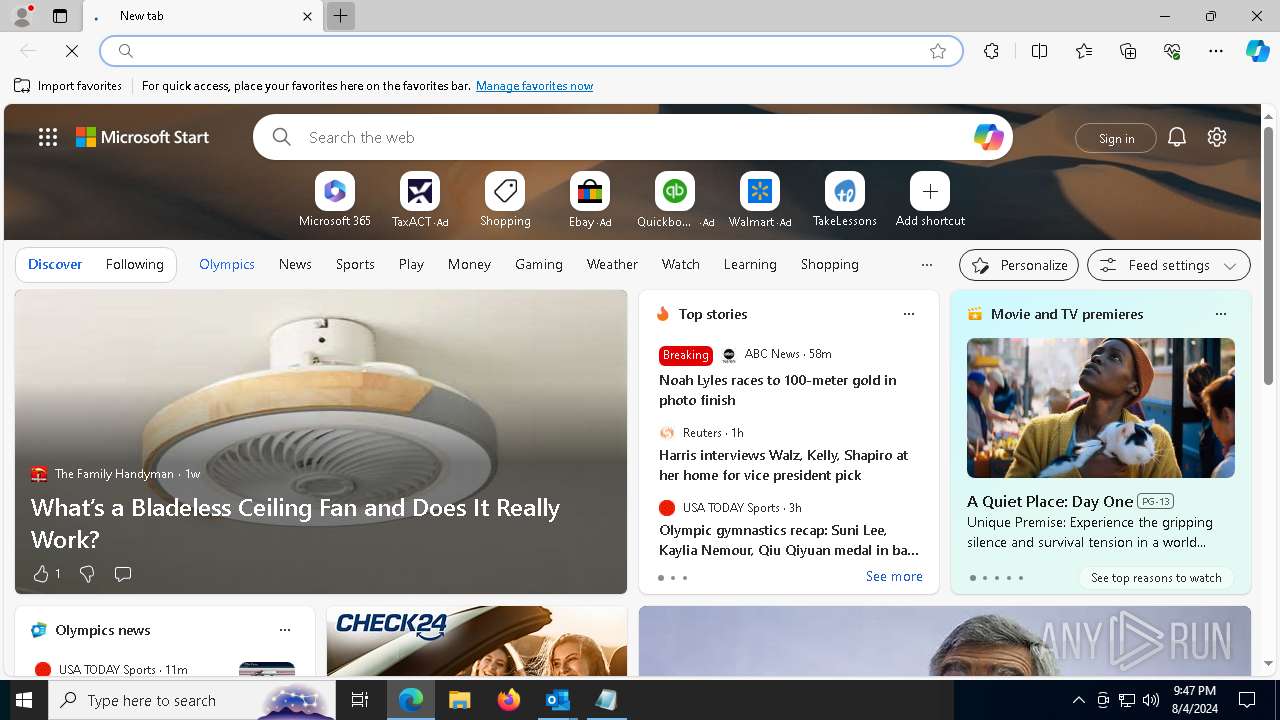Open the volume control in tray

(1151, 700)
